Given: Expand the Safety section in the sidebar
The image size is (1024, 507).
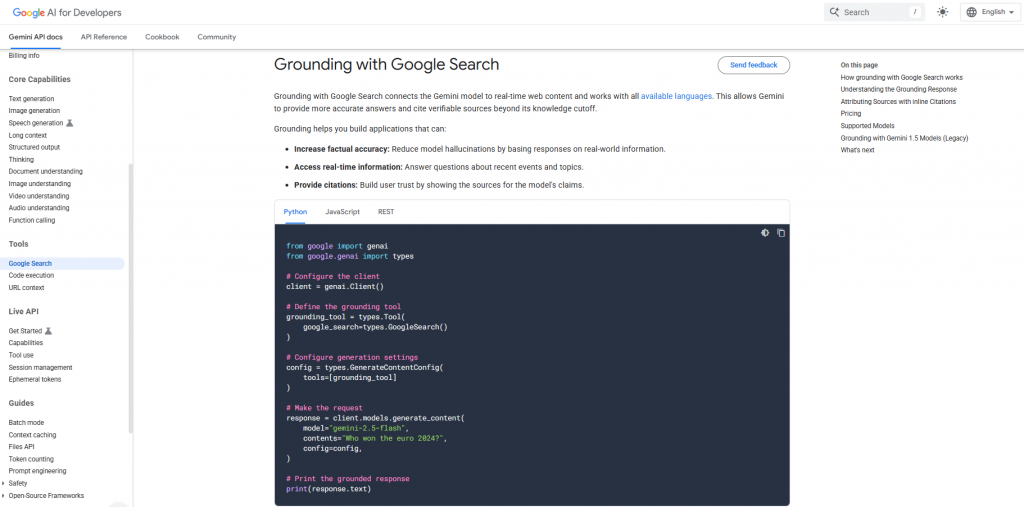Looking at the screenshot, I should pyautogui.click(x=4, y=483).
